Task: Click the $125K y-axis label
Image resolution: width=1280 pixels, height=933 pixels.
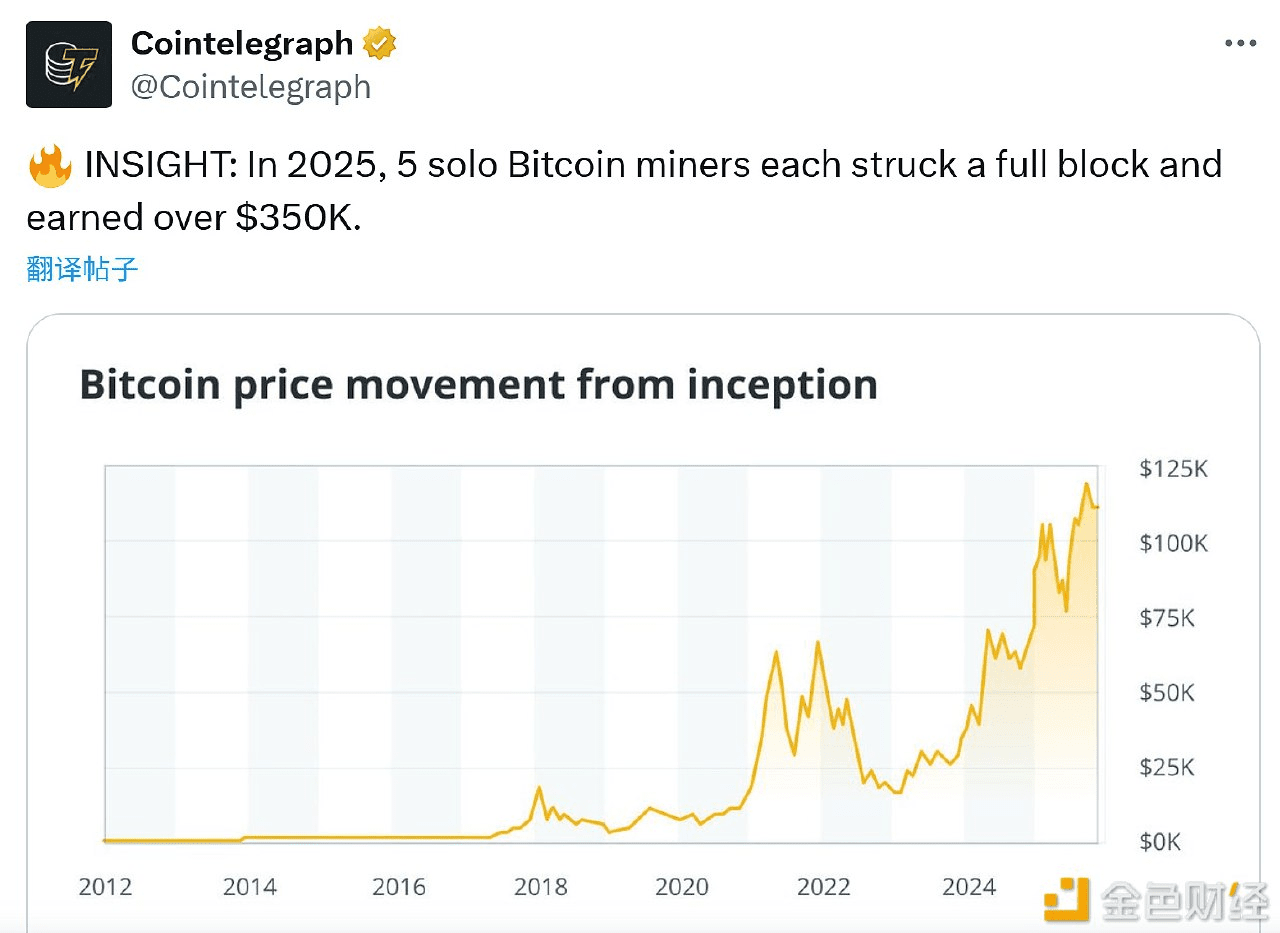Action: pos(1173,468)
